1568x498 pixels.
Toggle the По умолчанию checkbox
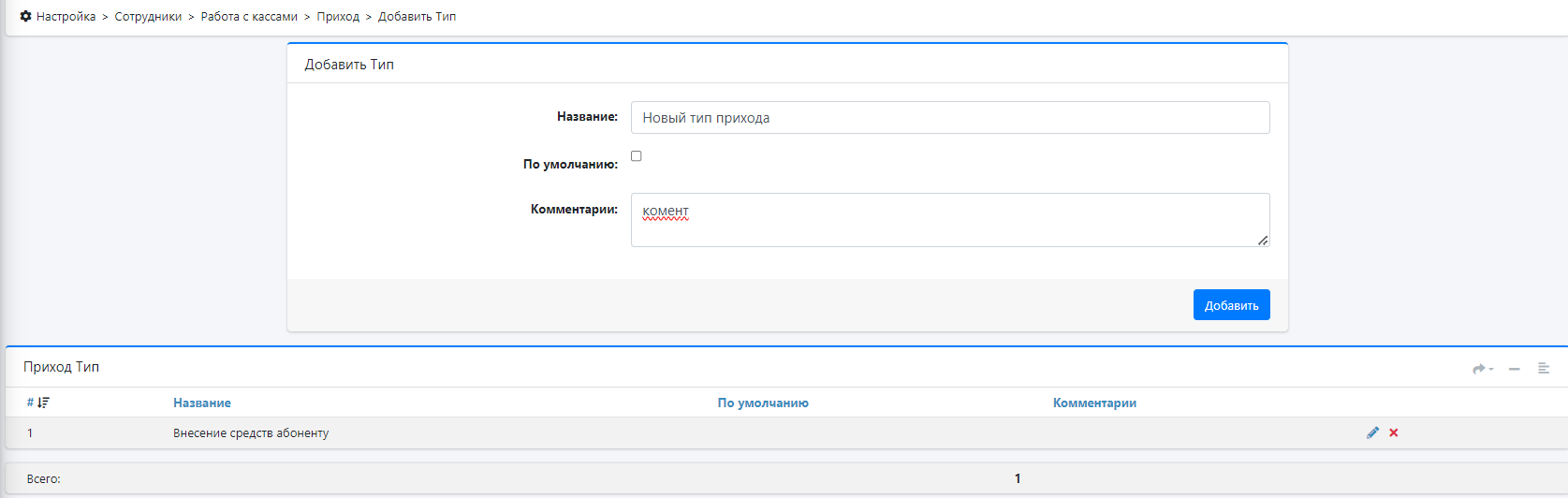point(637,156)
